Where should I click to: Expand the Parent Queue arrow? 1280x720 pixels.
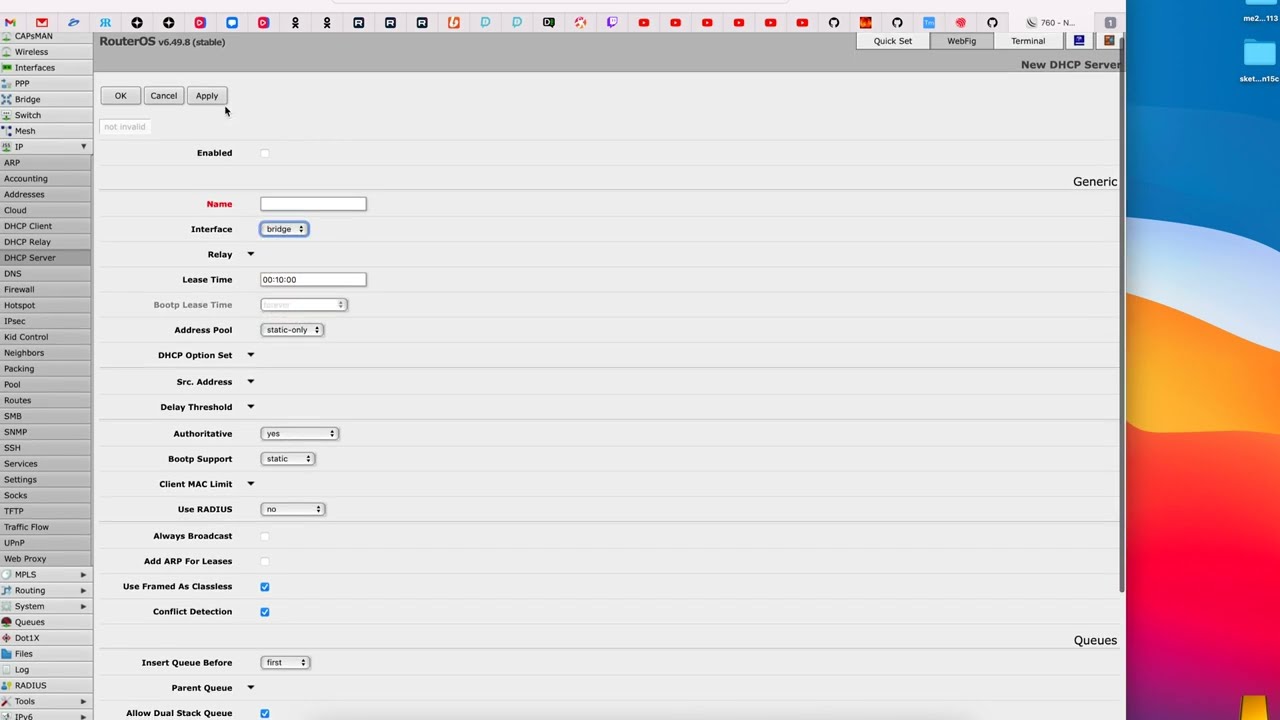tap(251, 688)
